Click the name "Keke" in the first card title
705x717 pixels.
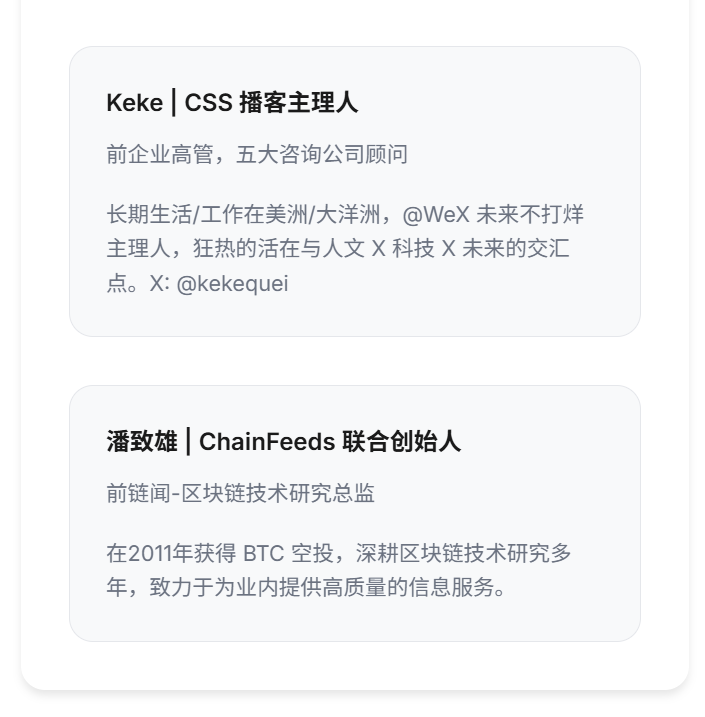pyautogui.click(x=134, y=102)
